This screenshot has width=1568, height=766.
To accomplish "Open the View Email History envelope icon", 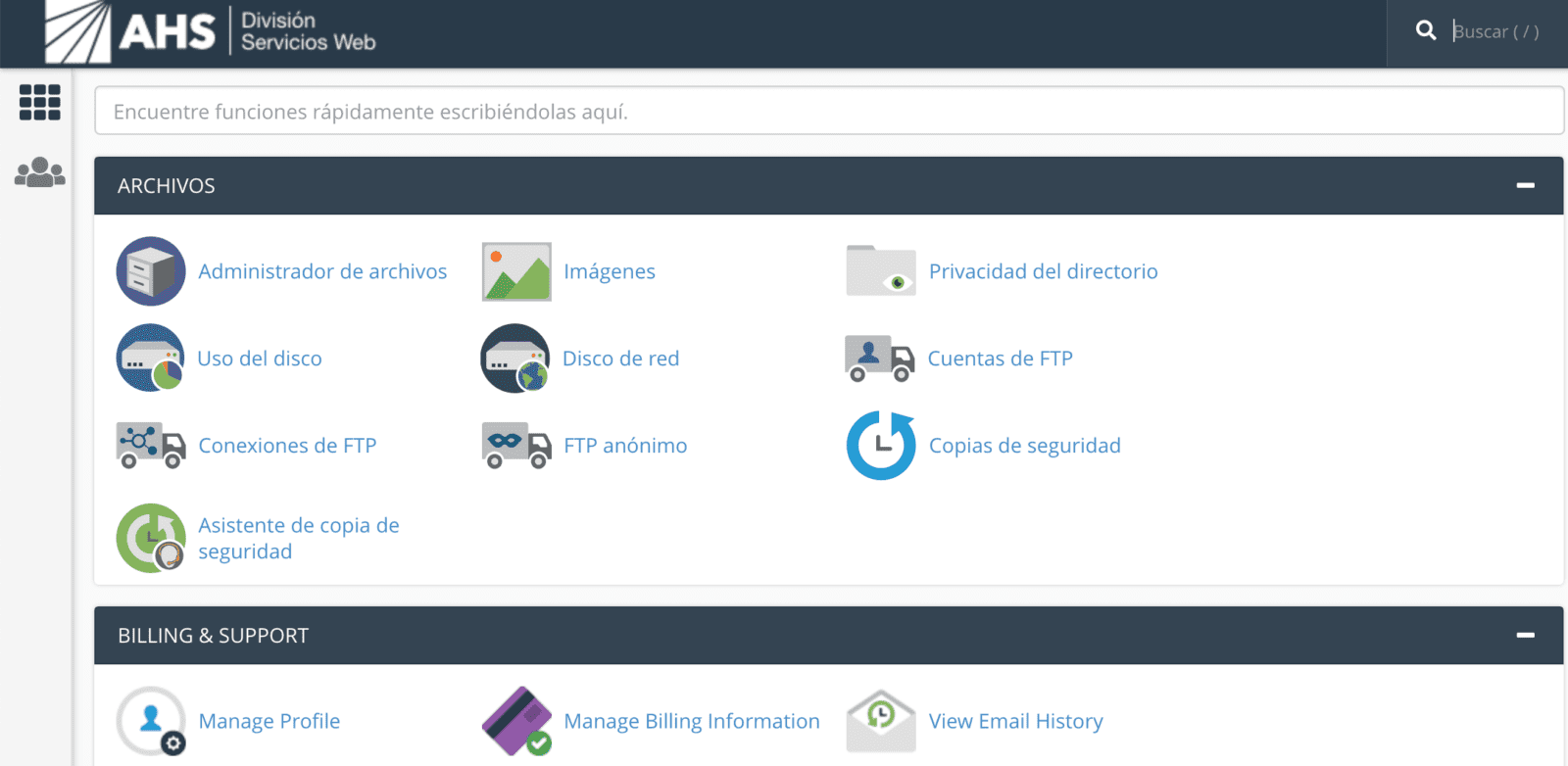I will [881, 721].
